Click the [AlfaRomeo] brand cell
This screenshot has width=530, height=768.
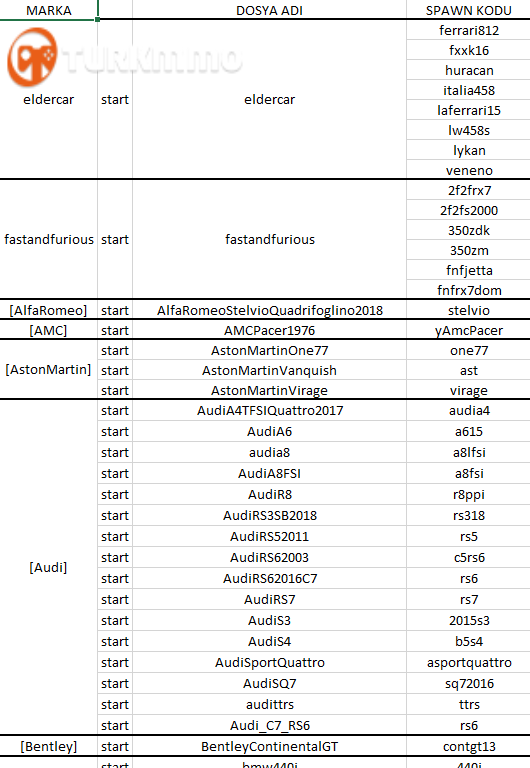click(x=48, y=310)
